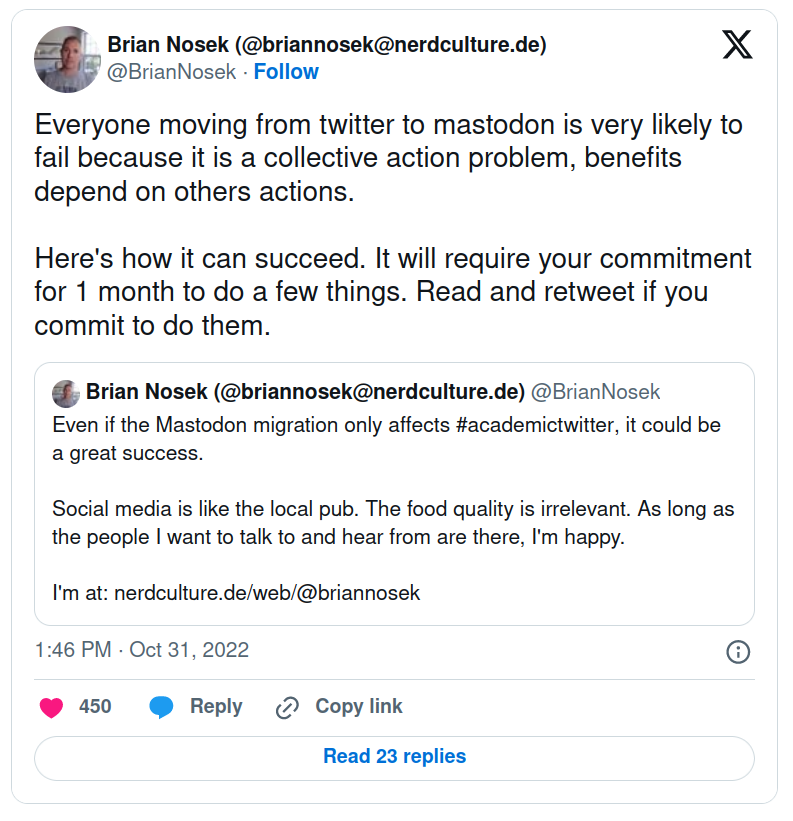This screenshot has height=821, width=793.
Task: Click the X logo in the corner
Action: click(x=737, y=45)
